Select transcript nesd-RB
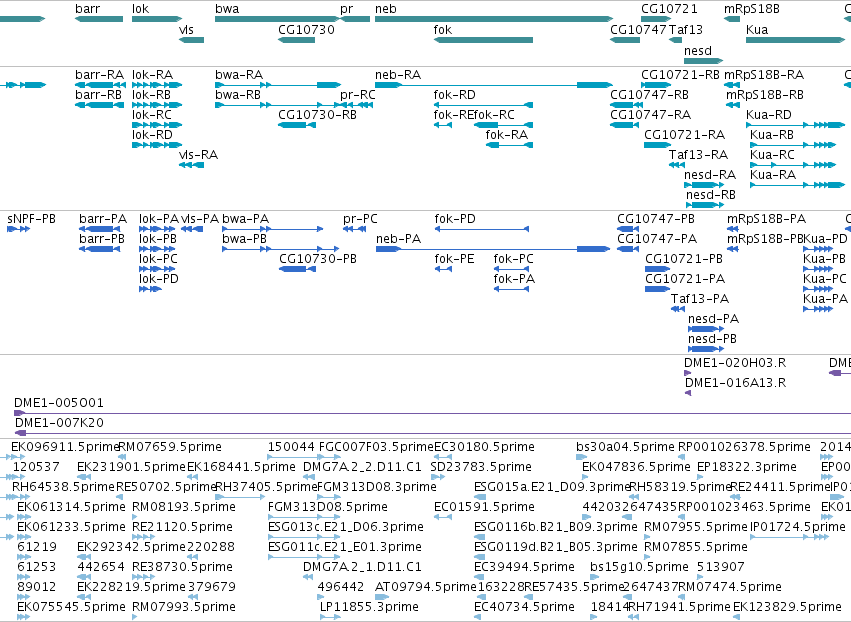Viewport: 851px width, 622px height. 710,195
